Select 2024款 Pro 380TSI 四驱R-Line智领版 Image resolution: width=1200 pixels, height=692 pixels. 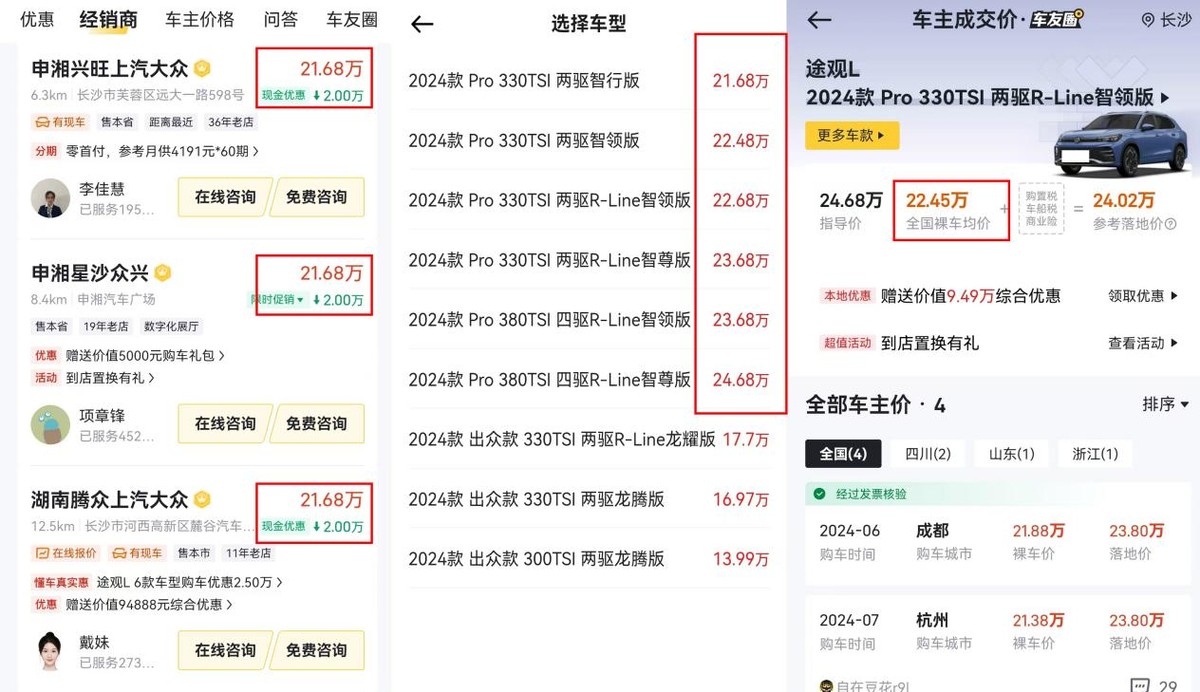[x=589, y=320]
